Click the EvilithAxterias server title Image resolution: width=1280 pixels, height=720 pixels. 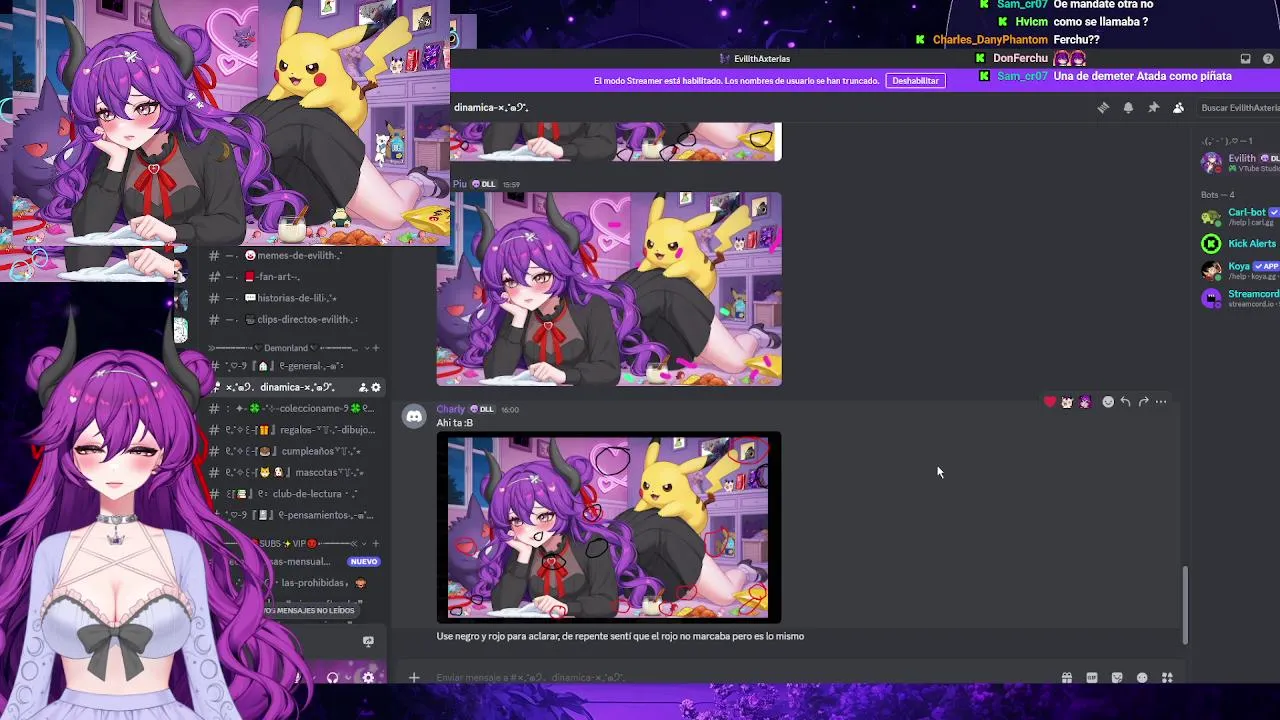761,59
